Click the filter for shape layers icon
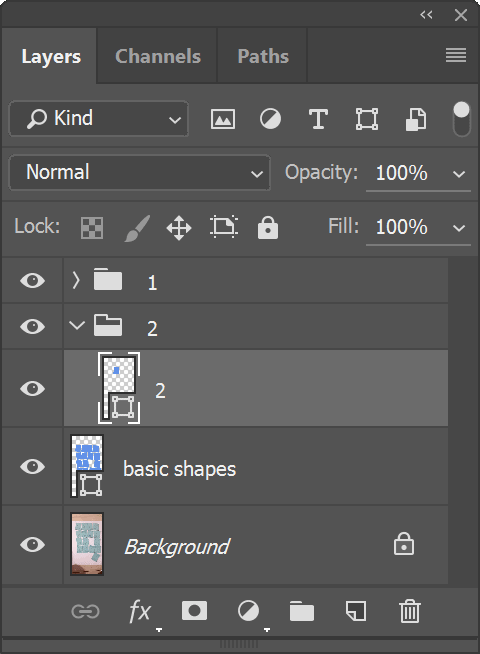This screenshot has height=654, width=480. click(367, 120)
